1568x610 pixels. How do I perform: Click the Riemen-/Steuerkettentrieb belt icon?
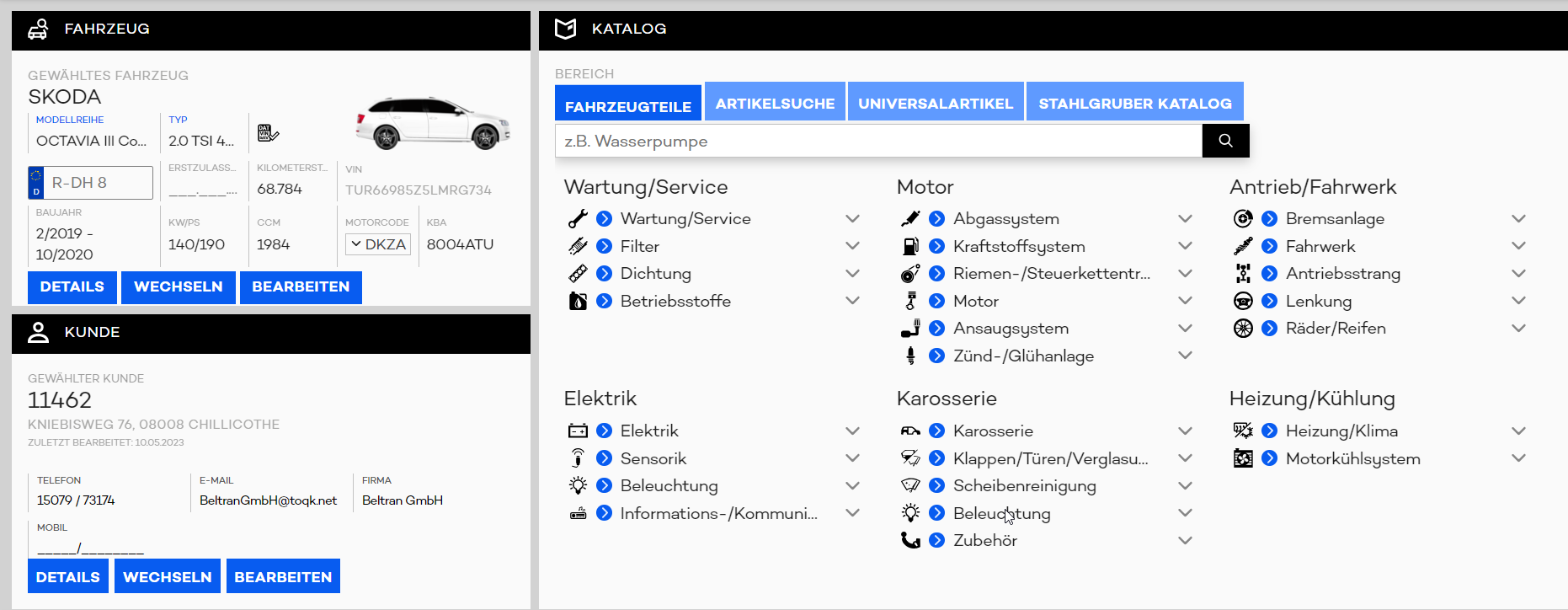pyautogui.click(x=910, y=274)
